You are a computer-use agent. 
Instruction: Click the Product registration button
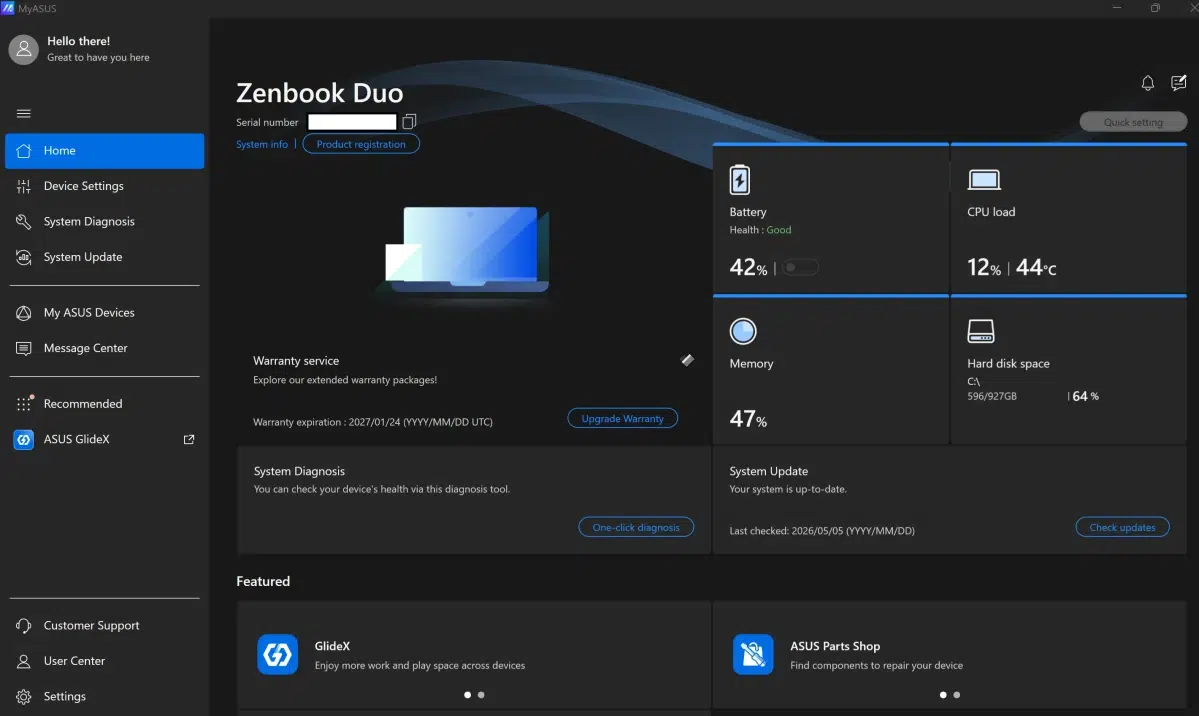coord(361,144)
